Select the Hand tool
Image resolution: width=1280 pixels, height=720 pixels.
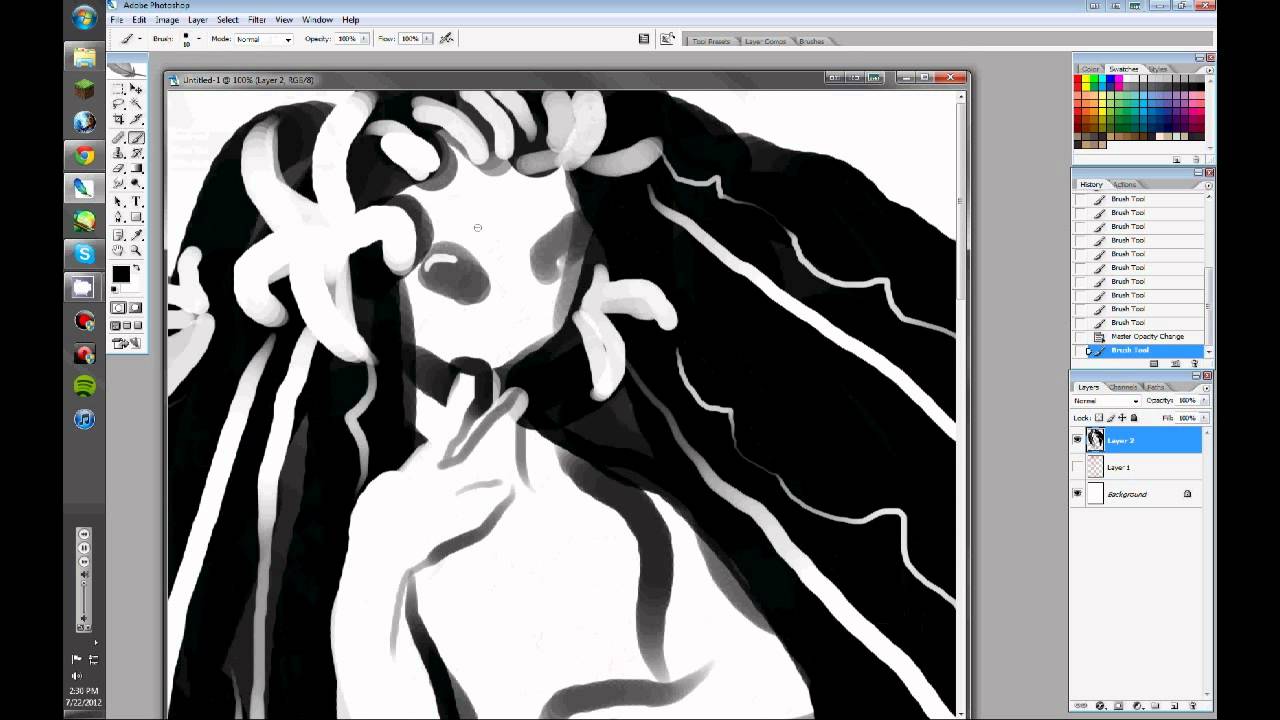point(118,250)
